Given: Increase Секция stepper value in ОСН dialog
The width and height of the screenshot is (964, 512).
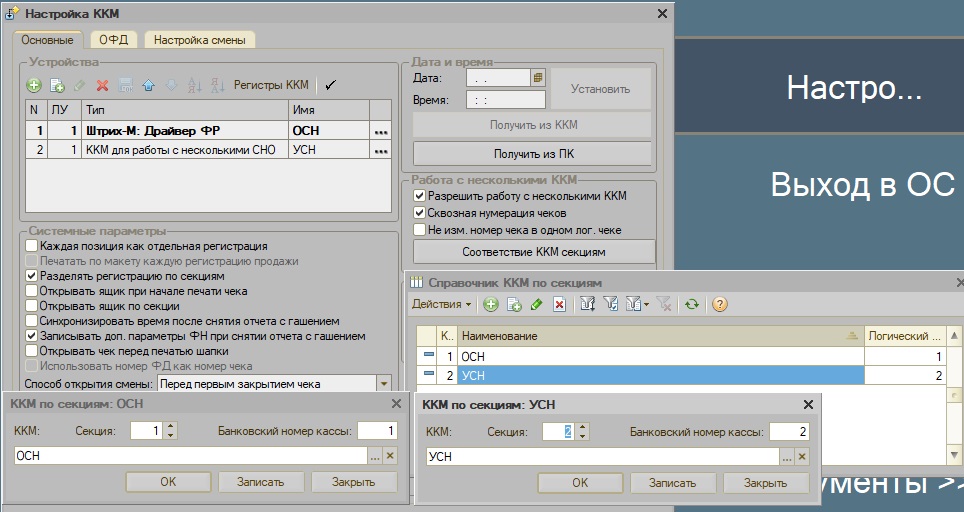Looking at the screenshot, I should pyautogui.click(x=170, y=426).
